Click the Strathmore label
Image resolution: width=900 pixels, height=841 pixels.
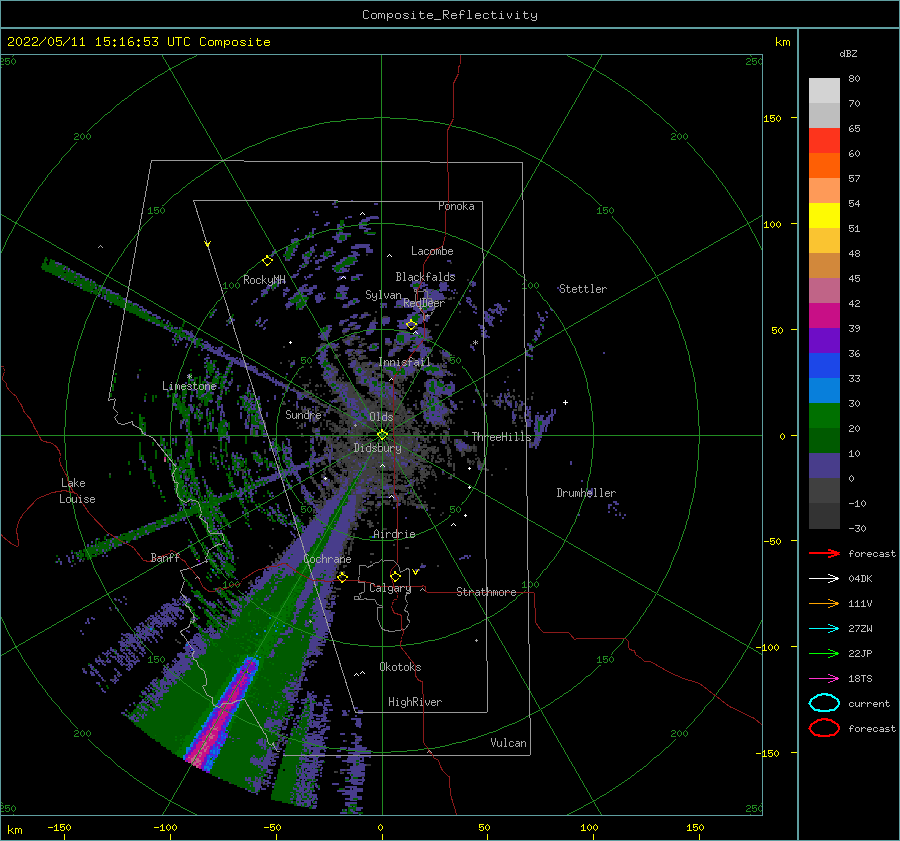(486, 592)
